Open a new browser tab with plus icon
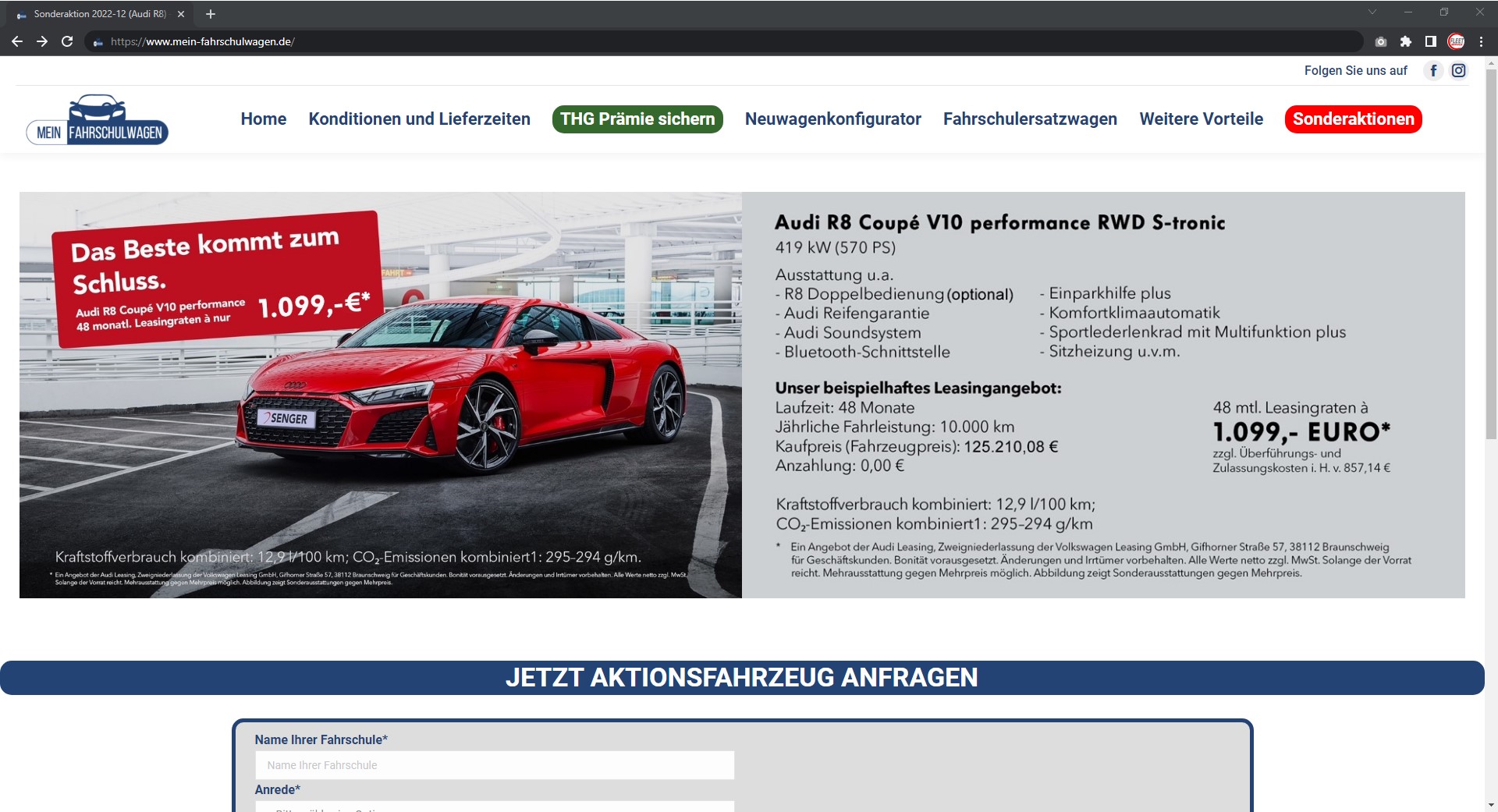 point(211,14)
